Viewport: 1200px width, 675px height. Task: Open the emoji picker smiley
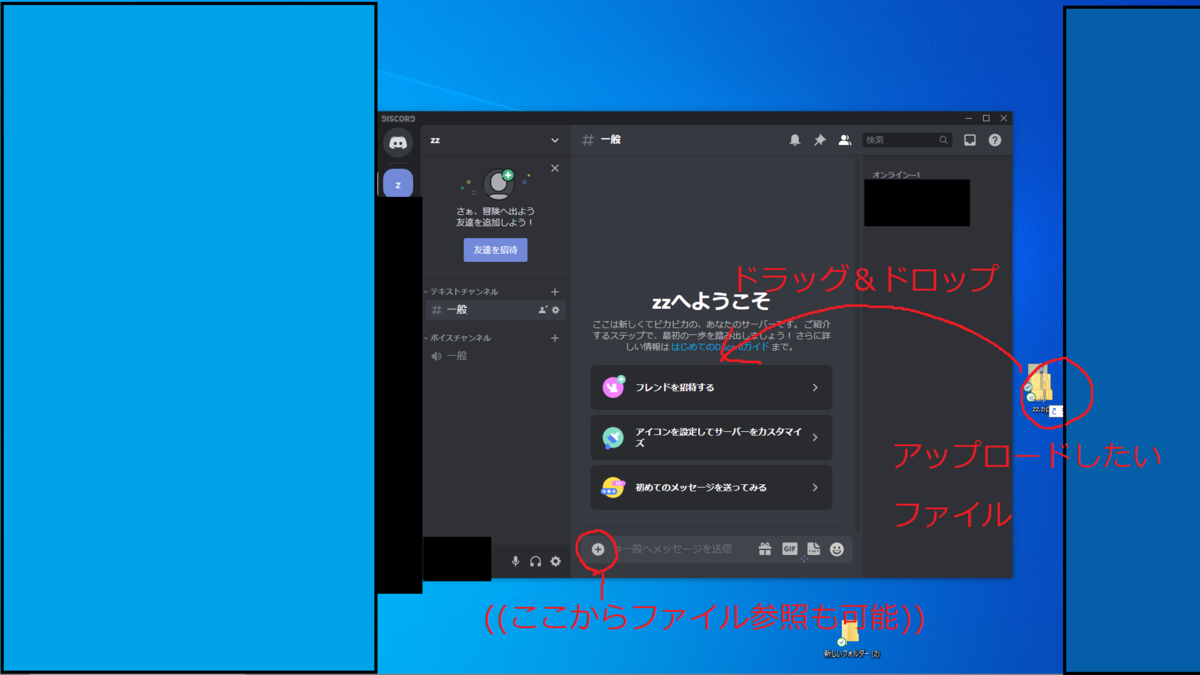tap(837, 549)
